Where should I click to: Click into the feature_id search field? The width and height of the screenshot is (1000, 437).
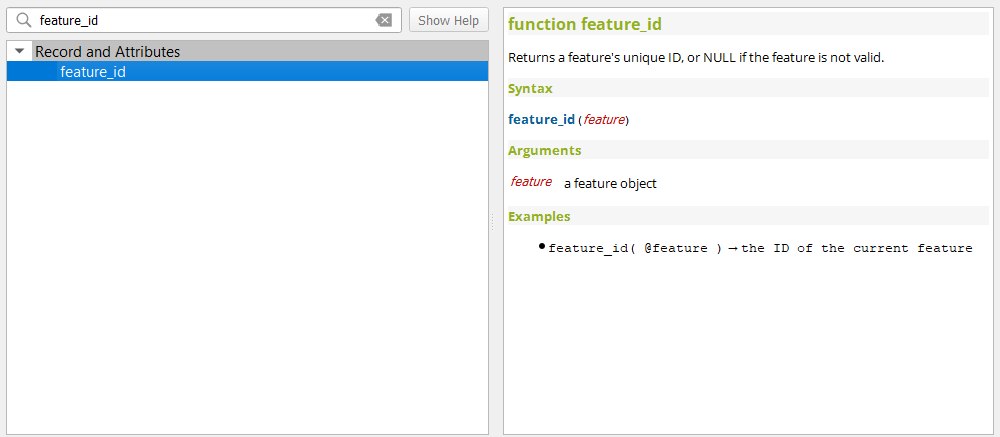pyautogui.click(x=200, y=20)
